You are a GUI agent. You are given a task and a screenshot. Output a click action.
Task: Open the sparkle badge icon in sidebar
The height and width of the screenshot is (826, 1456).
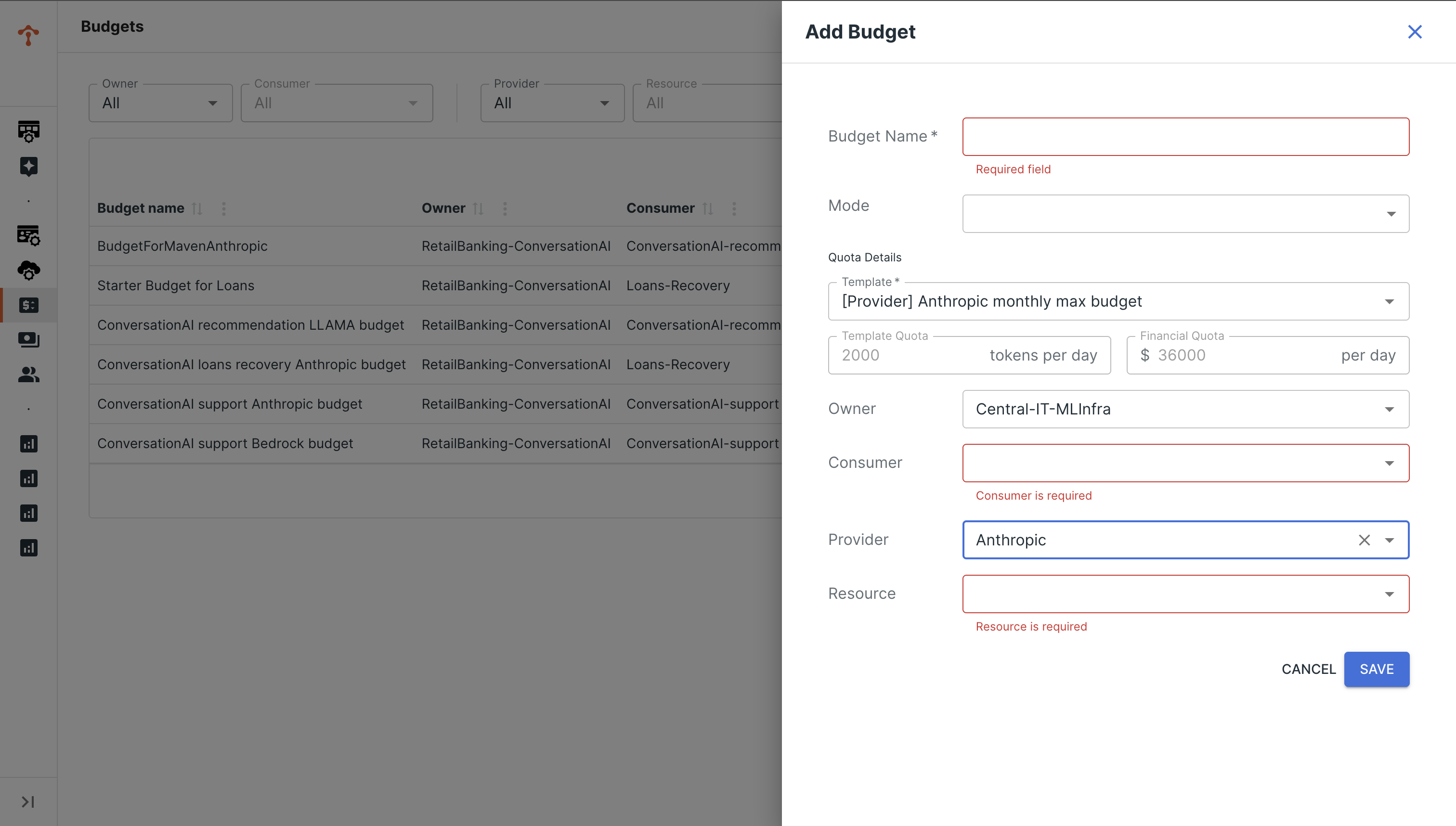coord(28,166)
